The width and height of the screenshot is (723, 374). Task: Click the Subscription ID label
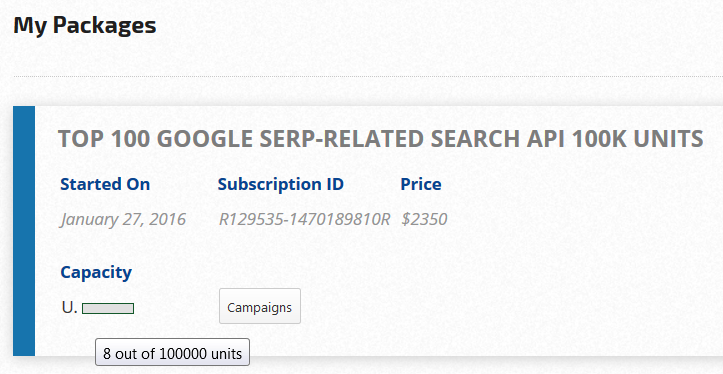[x=281, y=184]
